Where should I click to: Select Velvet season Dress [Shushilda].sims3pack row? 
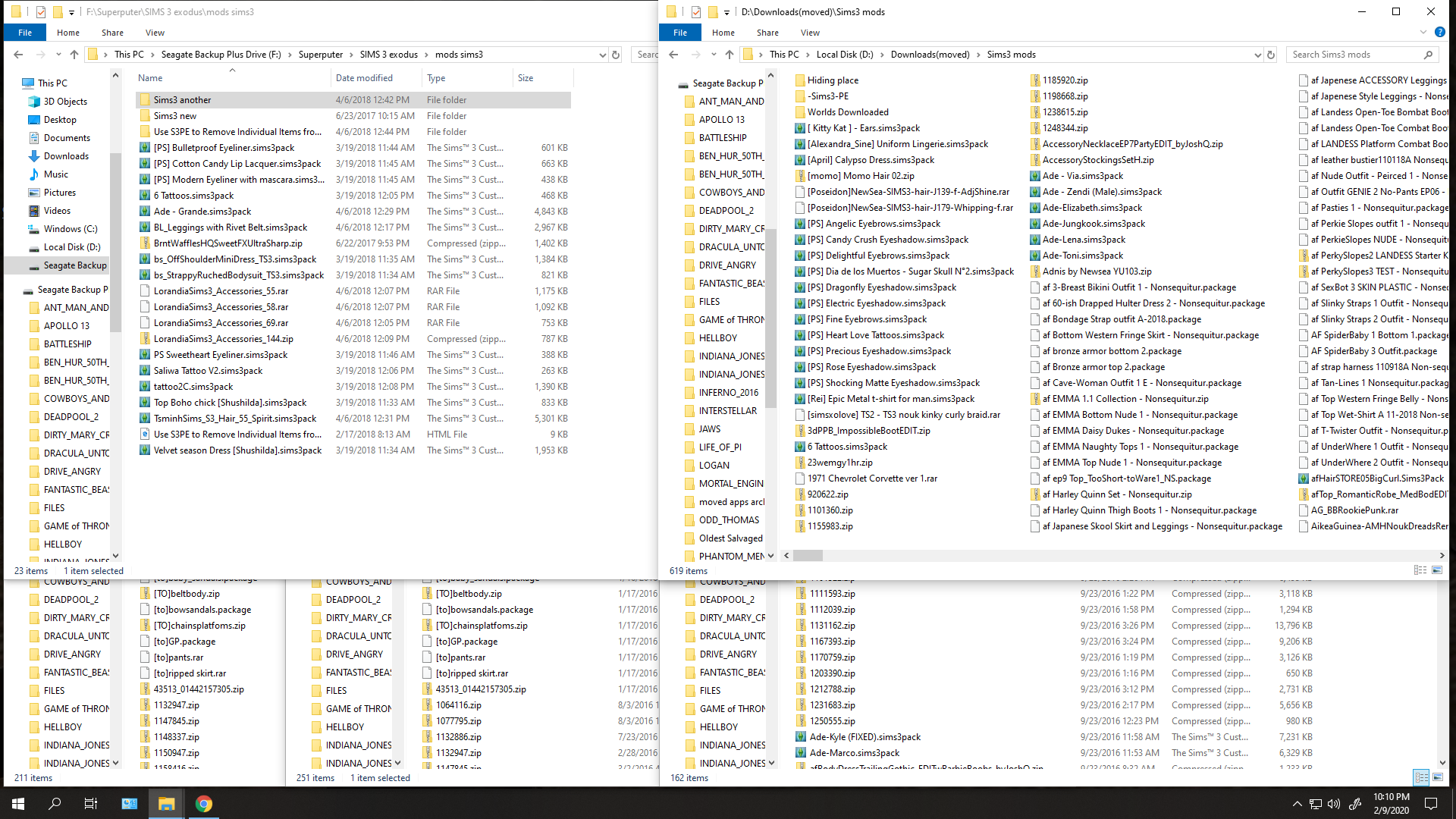tap(353, 450)
